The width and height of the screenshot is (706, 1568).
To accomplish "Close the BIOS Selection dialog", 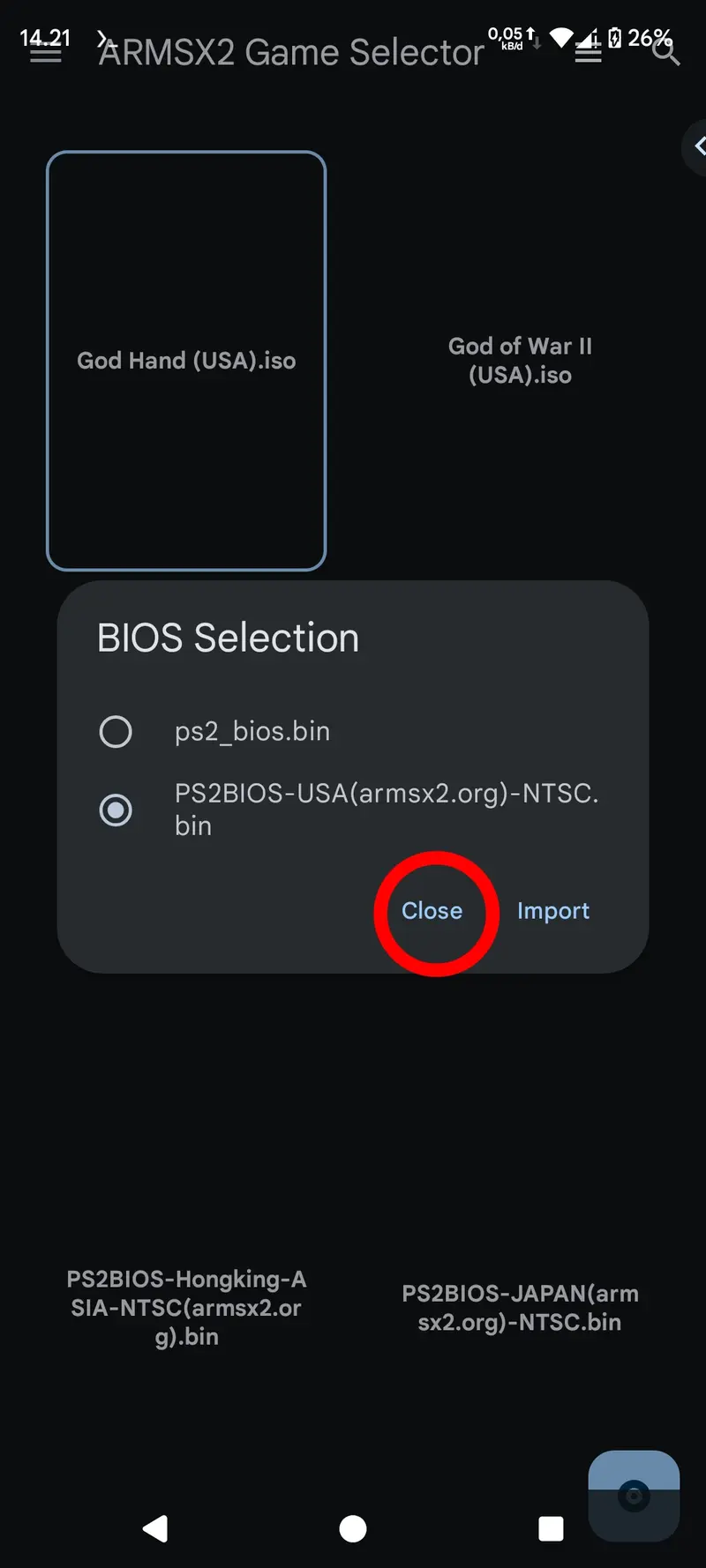I will [432, 911].
